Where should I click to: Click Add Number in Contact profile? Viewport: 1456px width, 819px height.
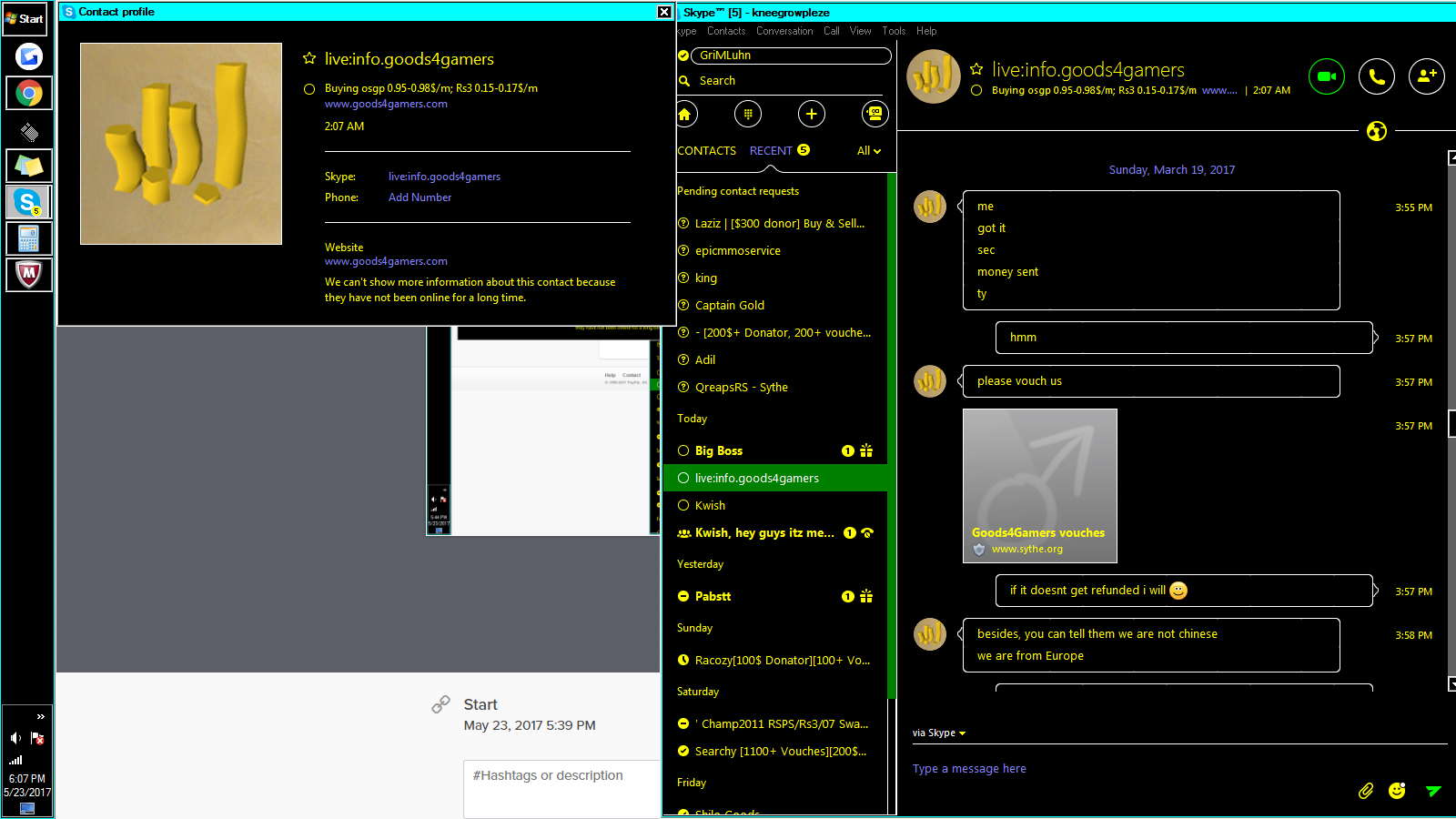pyautogui.click(x=420, y=197)
